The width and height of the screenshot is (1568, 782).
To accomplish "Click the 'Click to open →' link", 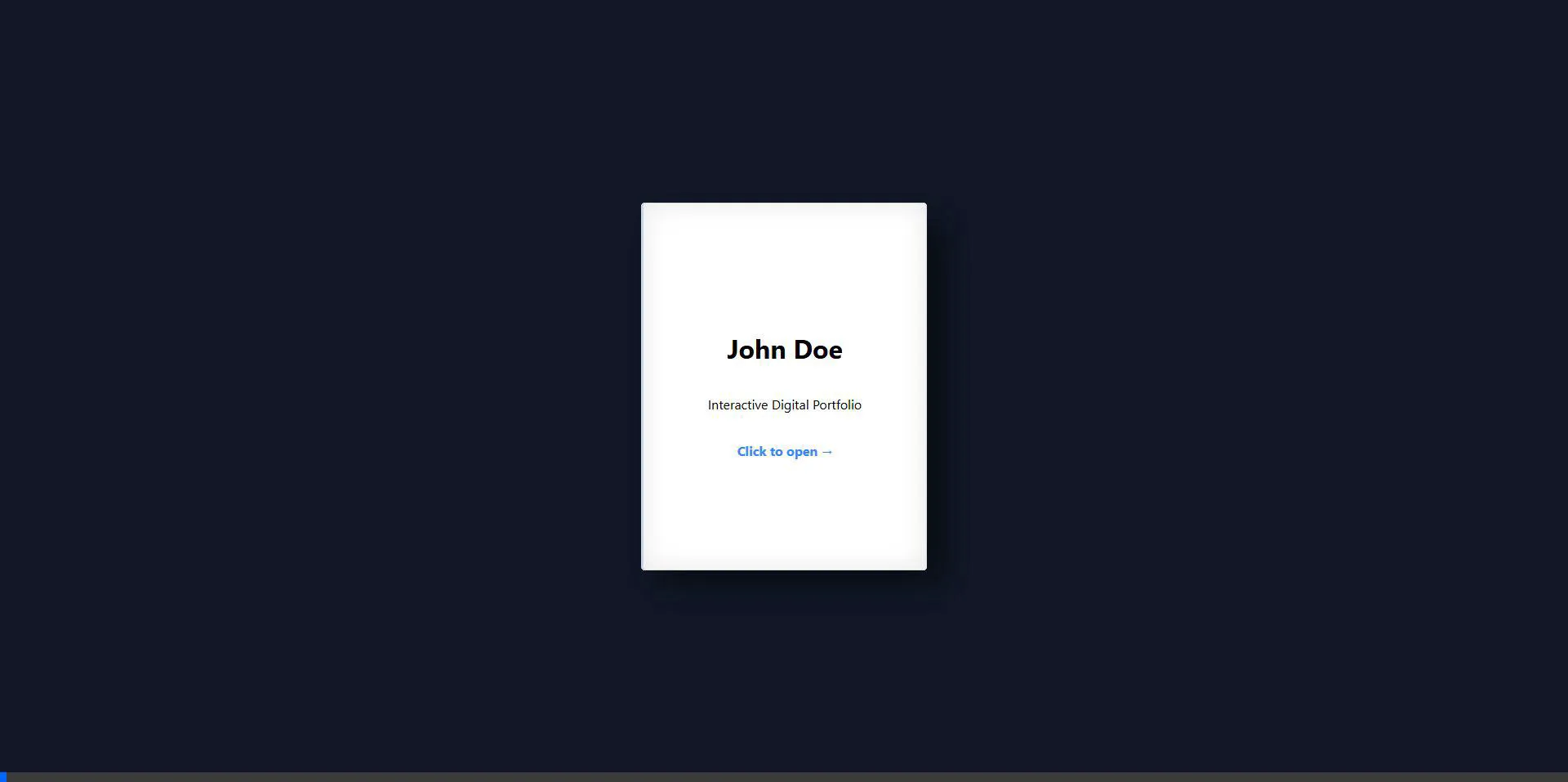I will [x=785, y=452].
